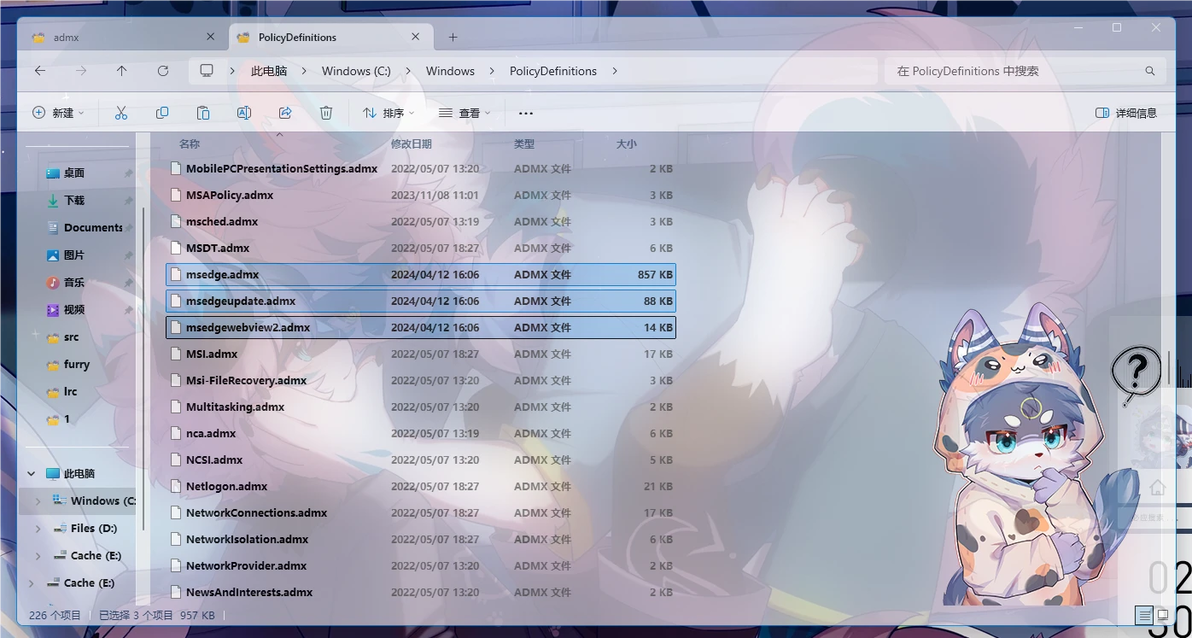
Task: Click Windows (C:) in the breadcrumb path
Action: click(x=356, y=71)
